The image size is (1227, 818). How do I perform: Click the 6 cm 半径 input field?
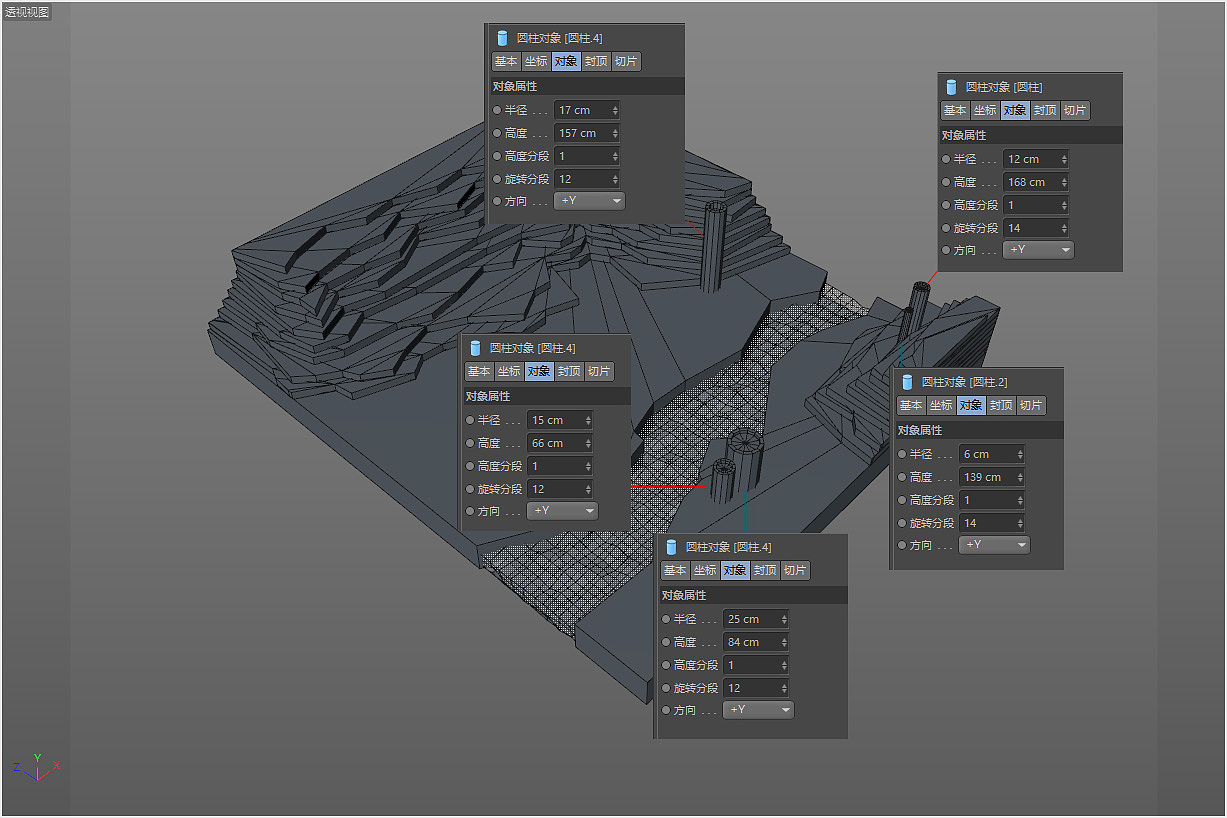(x=992, y=454)
